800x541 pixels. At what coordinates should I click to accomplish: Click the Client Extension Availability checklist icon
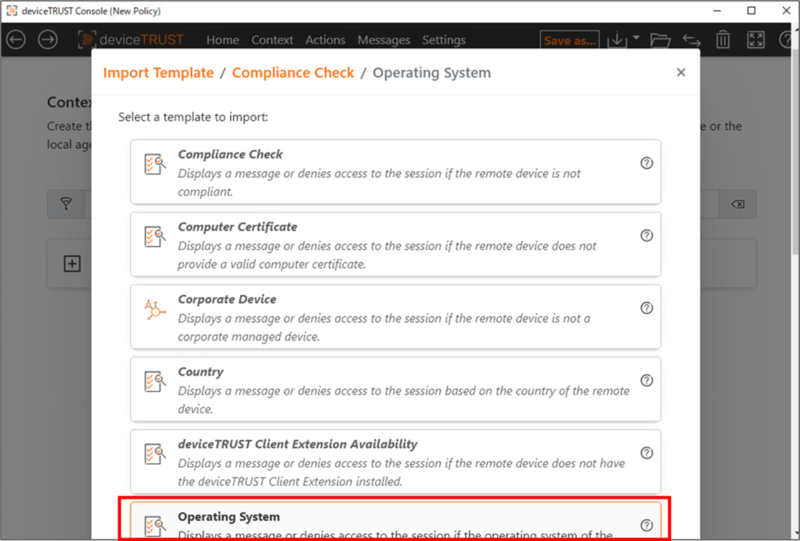pos(155,454)
